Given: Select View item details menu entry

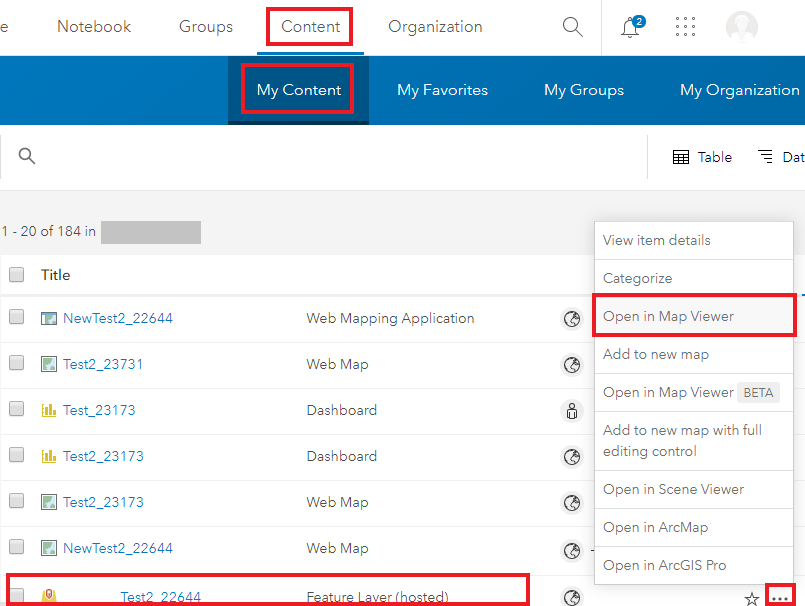Looking at the screenshot, I should pyautogui.click(x=657, y=240).
